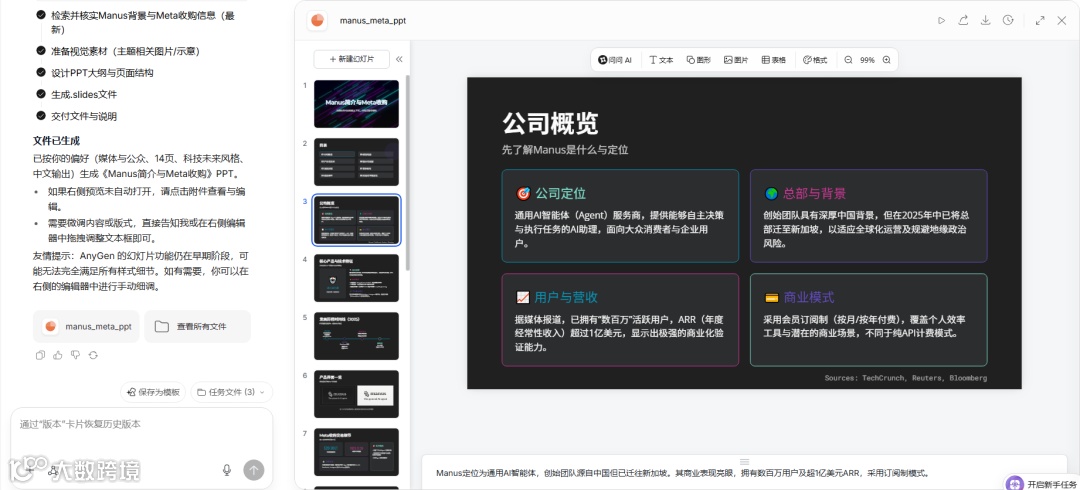Screen dimensions: 1080x490
Task: Regenerate response with the refresh icon
Action: click(x=94, y=355)
